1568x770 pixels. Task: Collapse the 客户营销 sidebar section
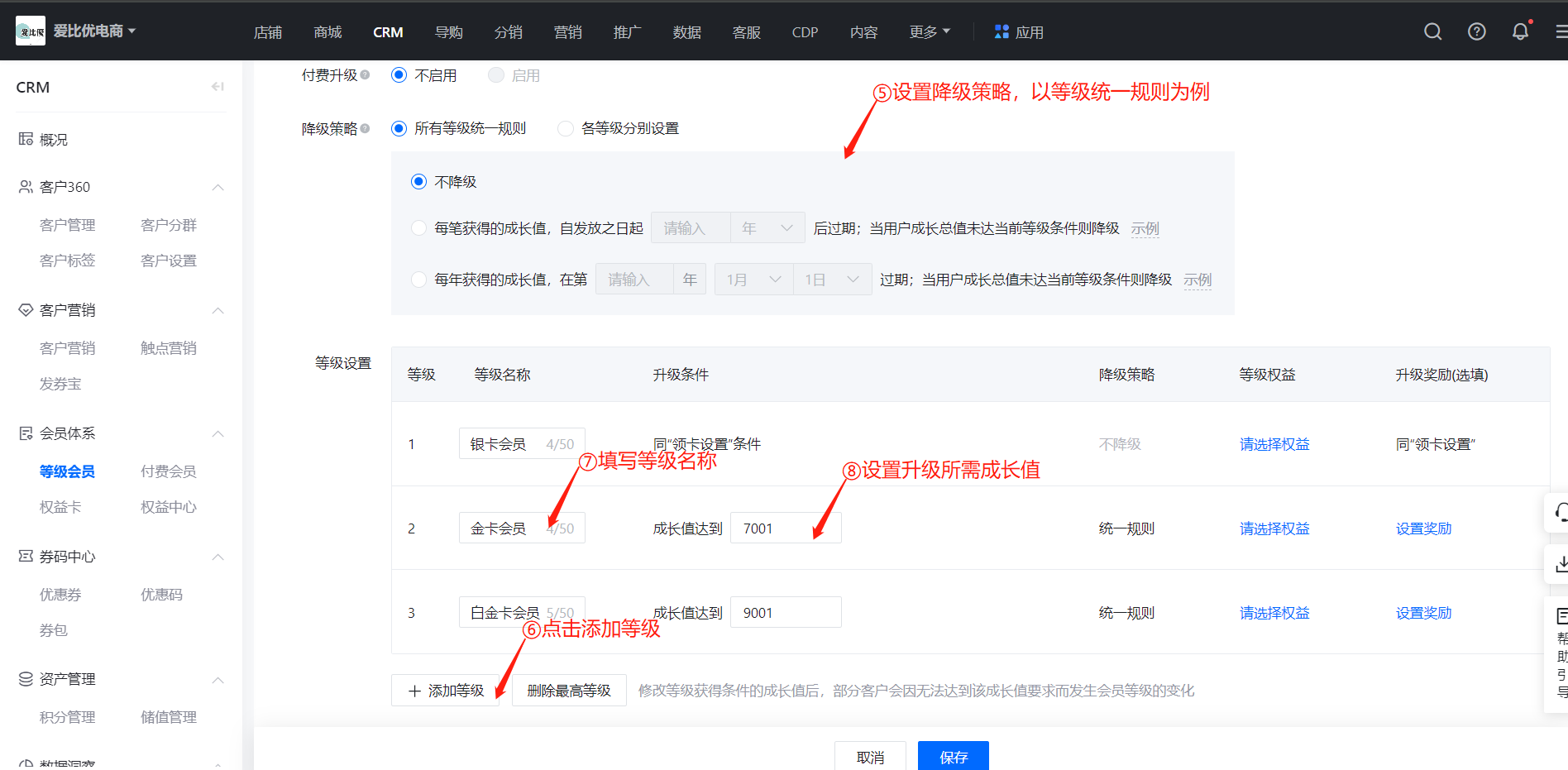click(218, 310)
